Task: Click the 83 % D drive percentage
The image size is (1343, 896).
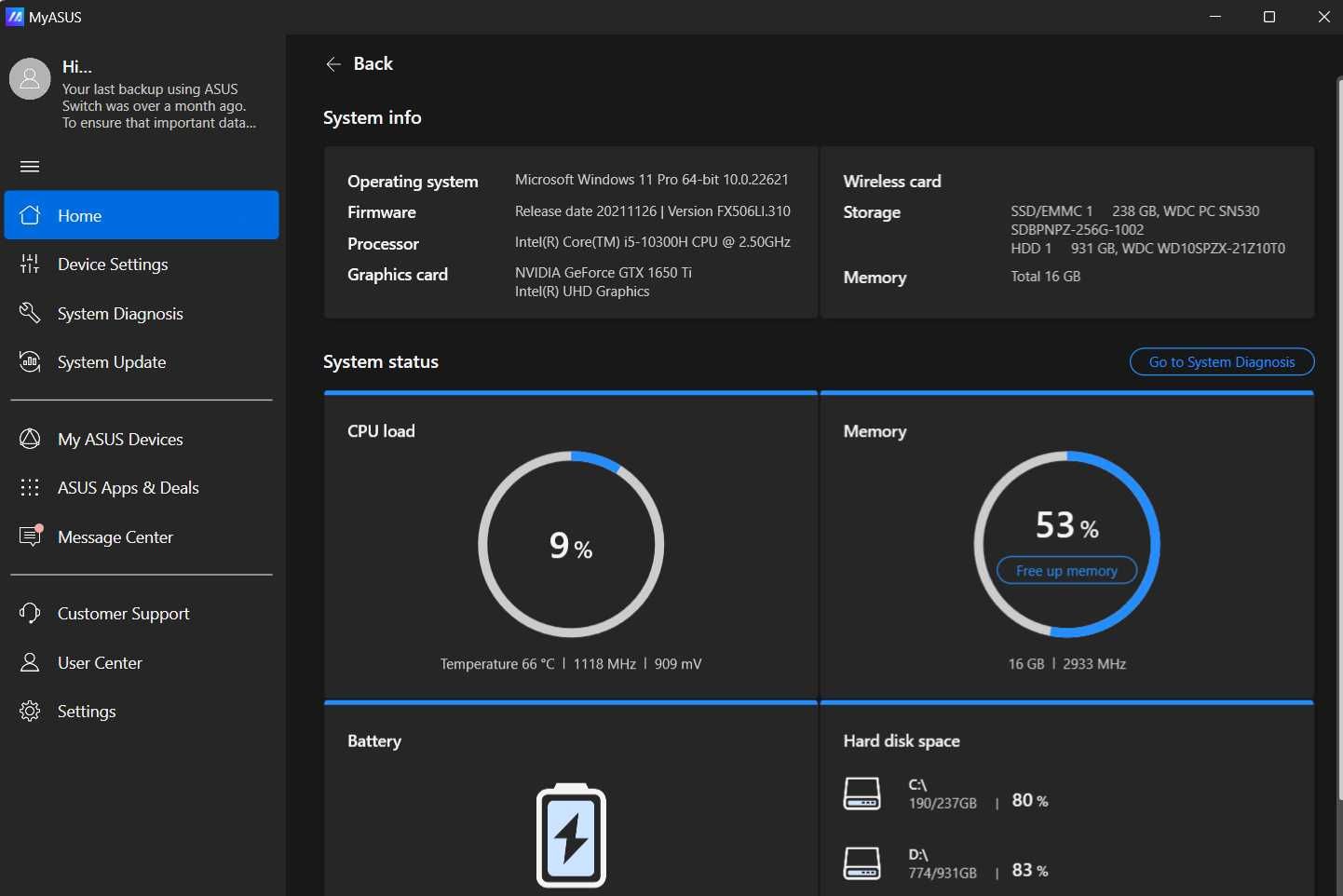Action: pos(1030,870)
